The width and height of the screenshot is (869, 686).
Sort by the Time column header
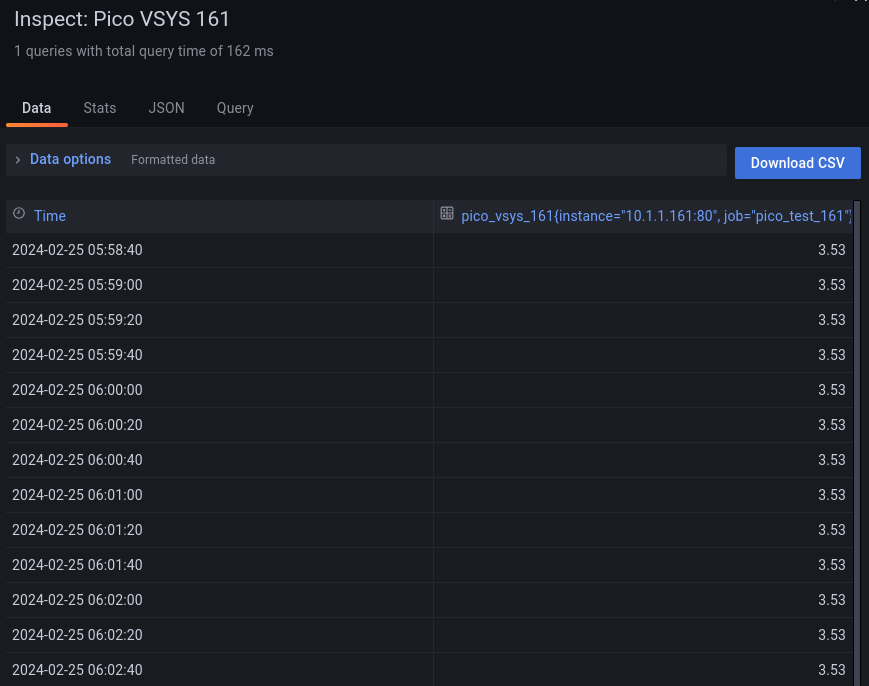pos(50,216)
